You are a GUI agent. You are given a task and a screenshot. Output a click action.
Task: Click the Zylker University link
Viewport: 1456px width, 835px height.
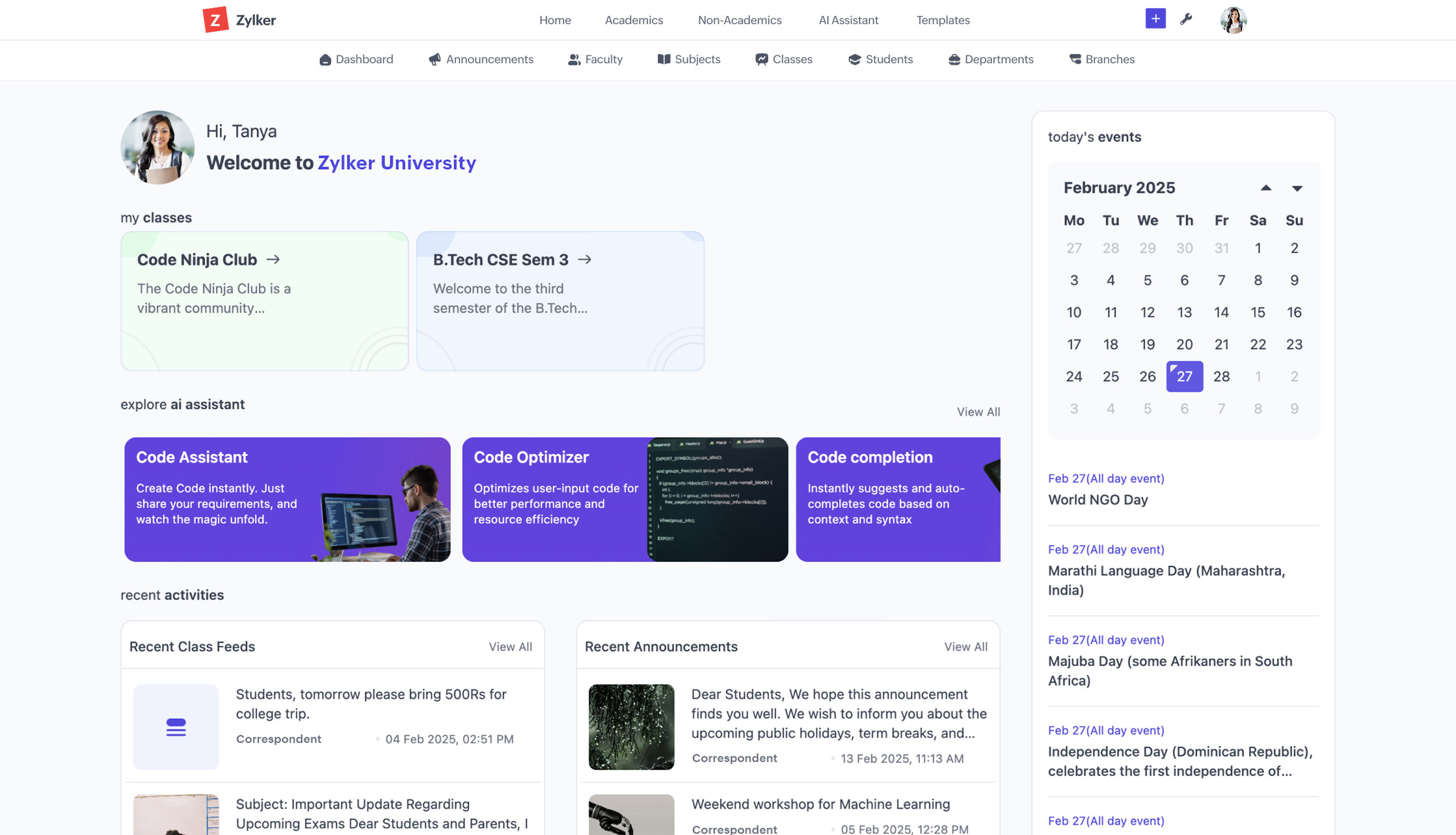coord(397,163)
